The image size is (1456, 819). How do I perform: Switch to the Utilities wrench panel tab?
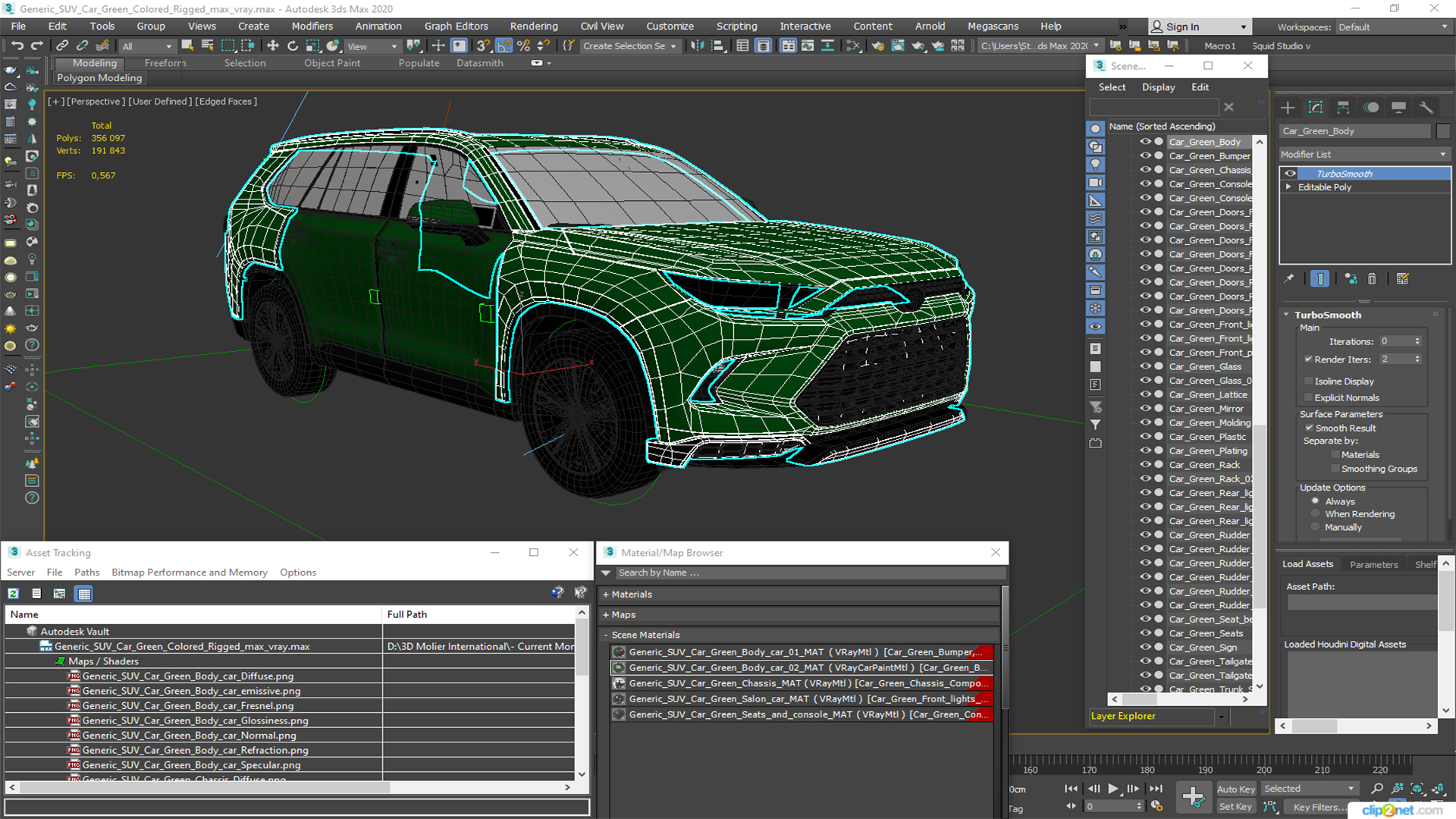point(1426,108)
